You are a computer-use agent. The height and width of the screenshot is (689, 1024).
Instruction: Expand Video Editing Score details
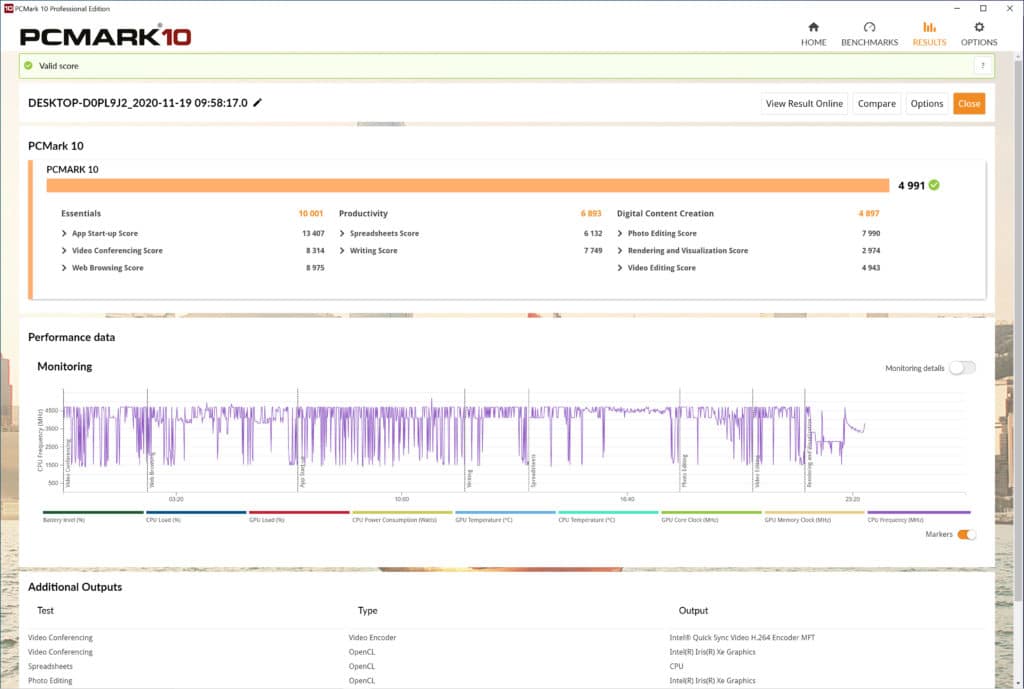tap(620, 268)
